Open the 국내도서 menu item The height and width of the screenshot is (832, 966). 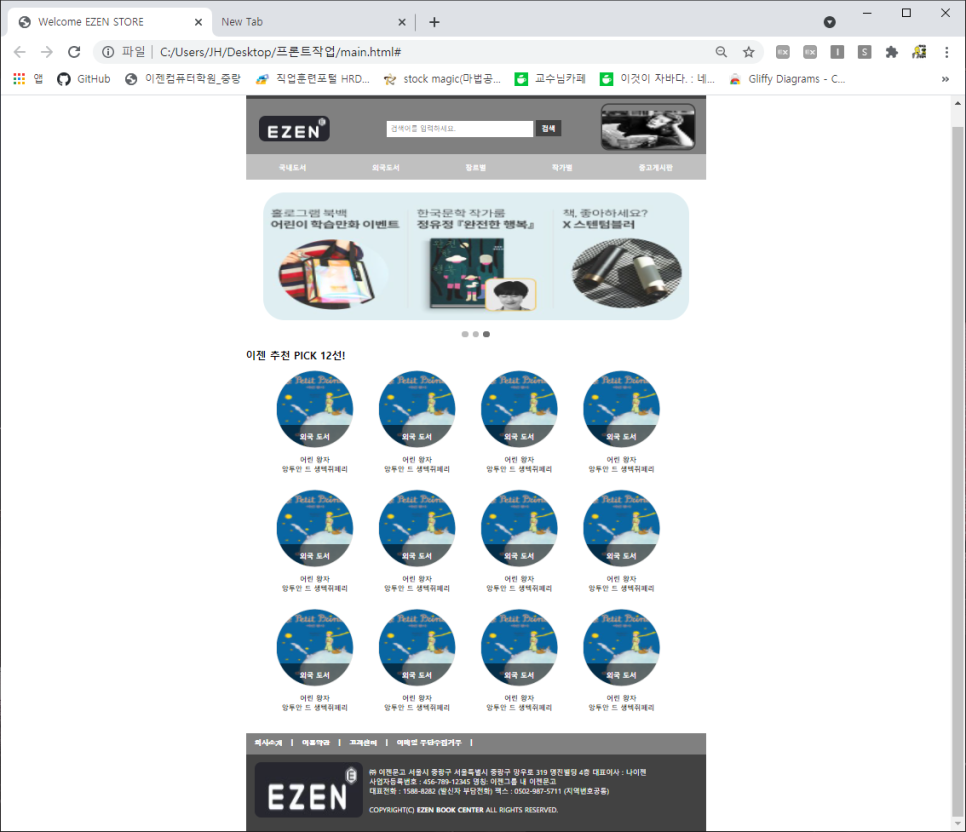[293, 168]
